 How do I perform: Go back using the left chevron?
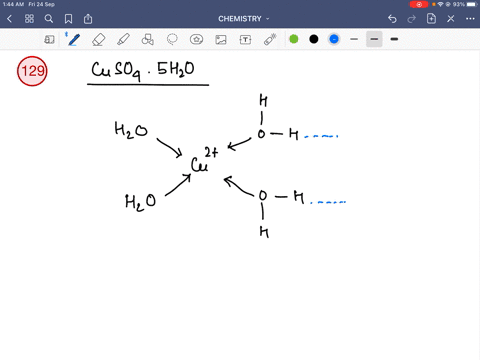pos(9,19)
